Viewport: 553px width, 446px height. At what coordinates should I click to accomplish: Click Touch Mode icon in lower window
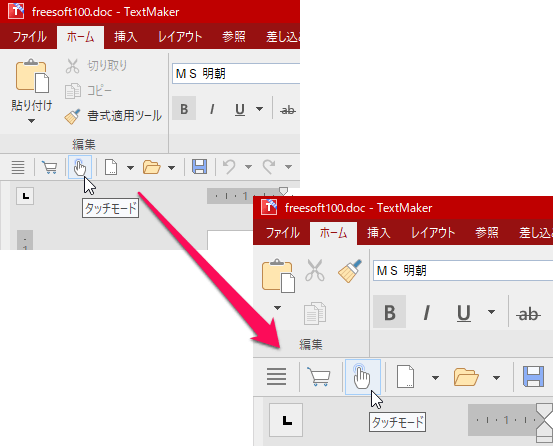tap(363, 377)
